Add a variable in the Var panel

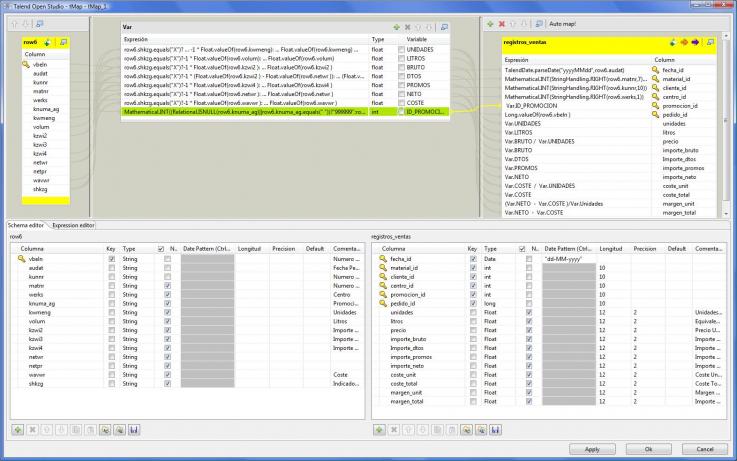click(x=396, y=27)
